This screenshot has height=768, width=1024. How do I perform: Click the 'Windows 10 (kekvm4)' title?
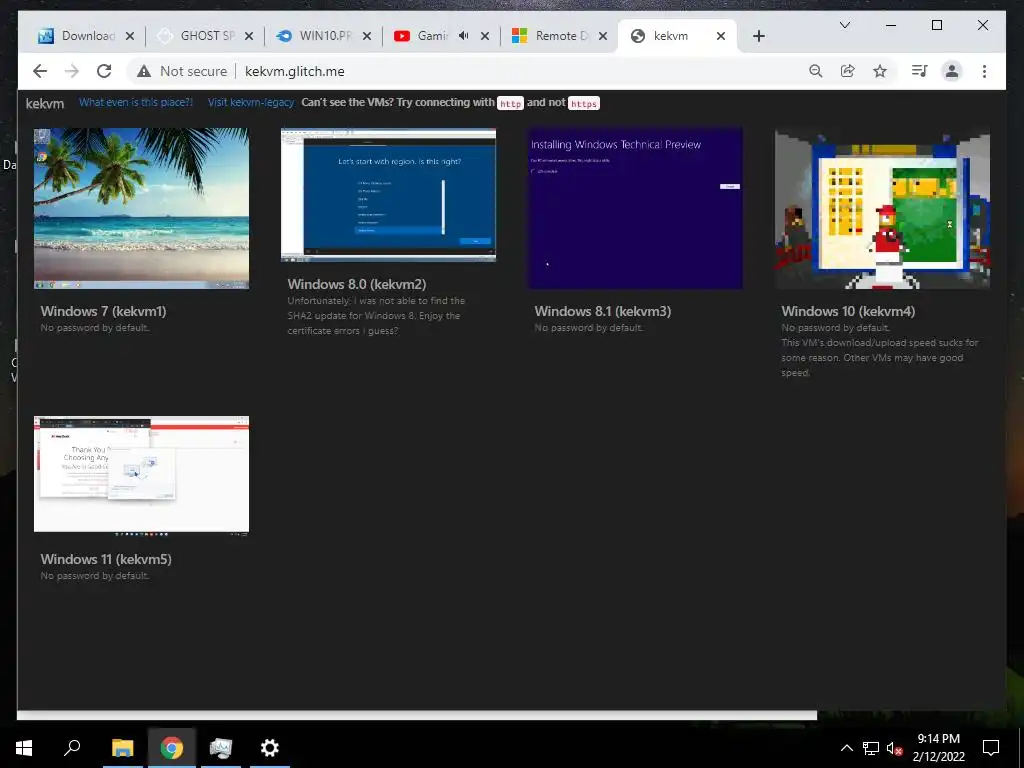coord(848,312)
